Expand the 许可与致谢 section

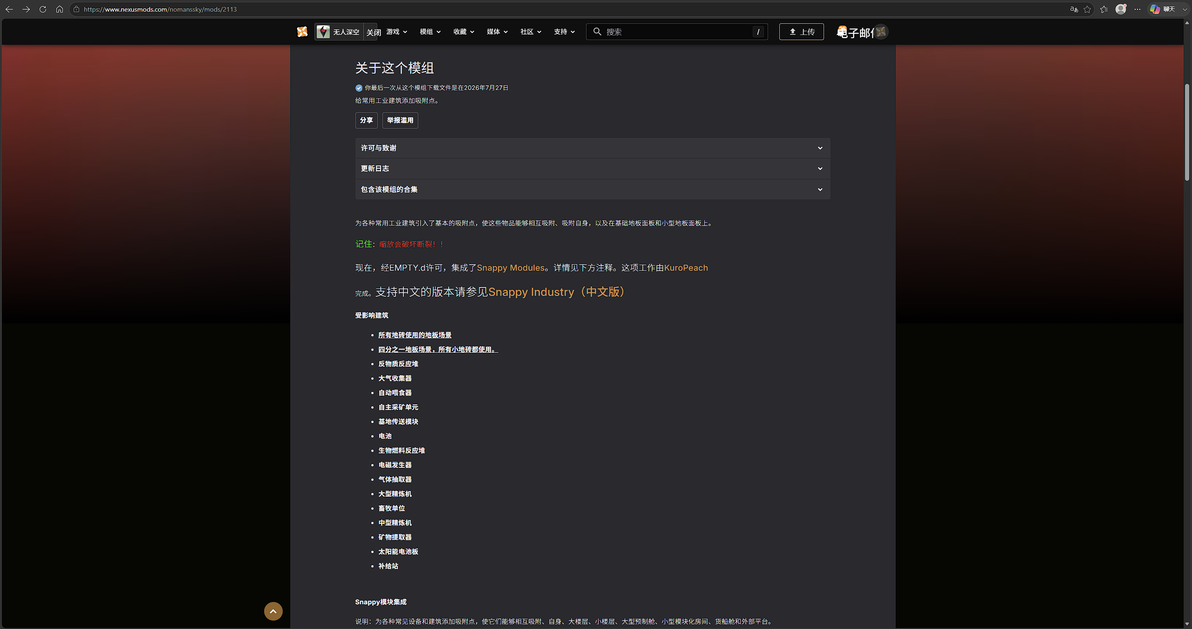tap(592, 148)
